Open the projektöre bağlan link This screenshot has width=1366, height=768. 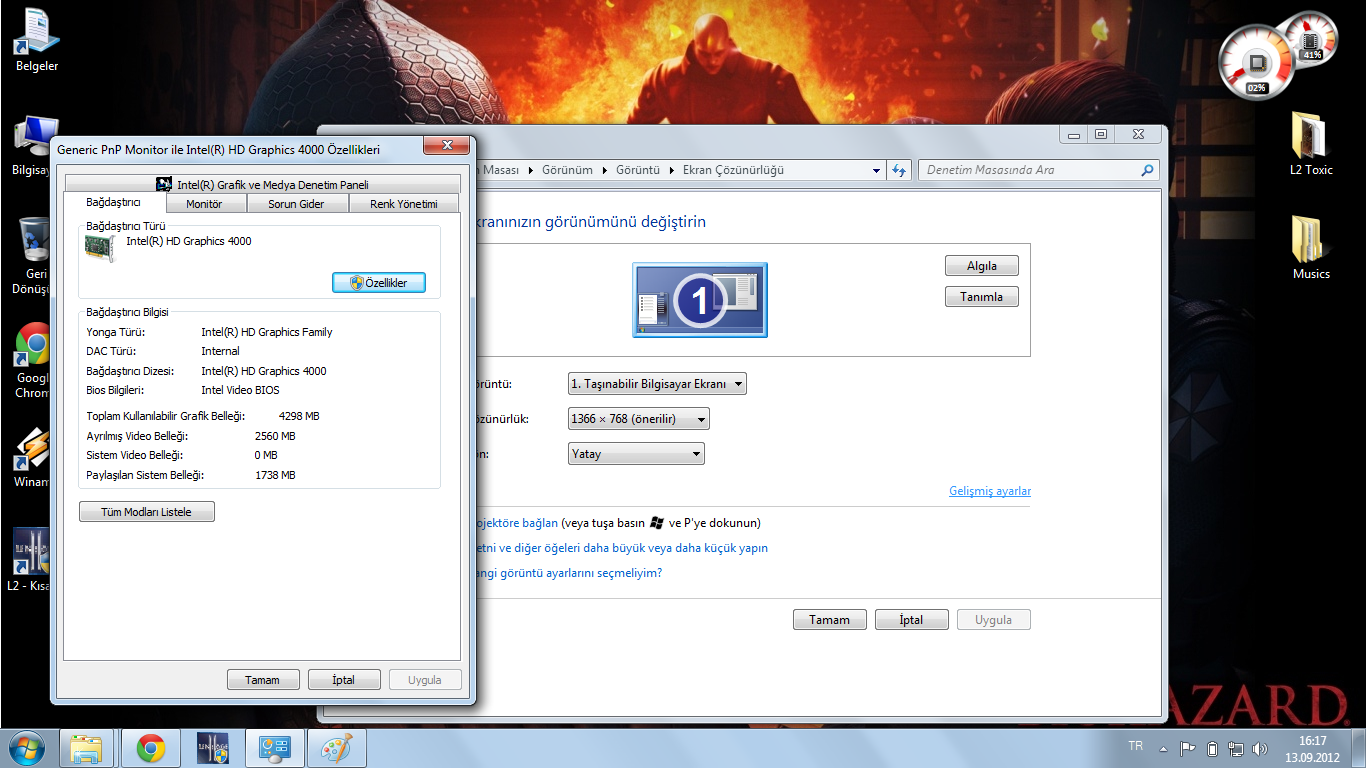516,523
